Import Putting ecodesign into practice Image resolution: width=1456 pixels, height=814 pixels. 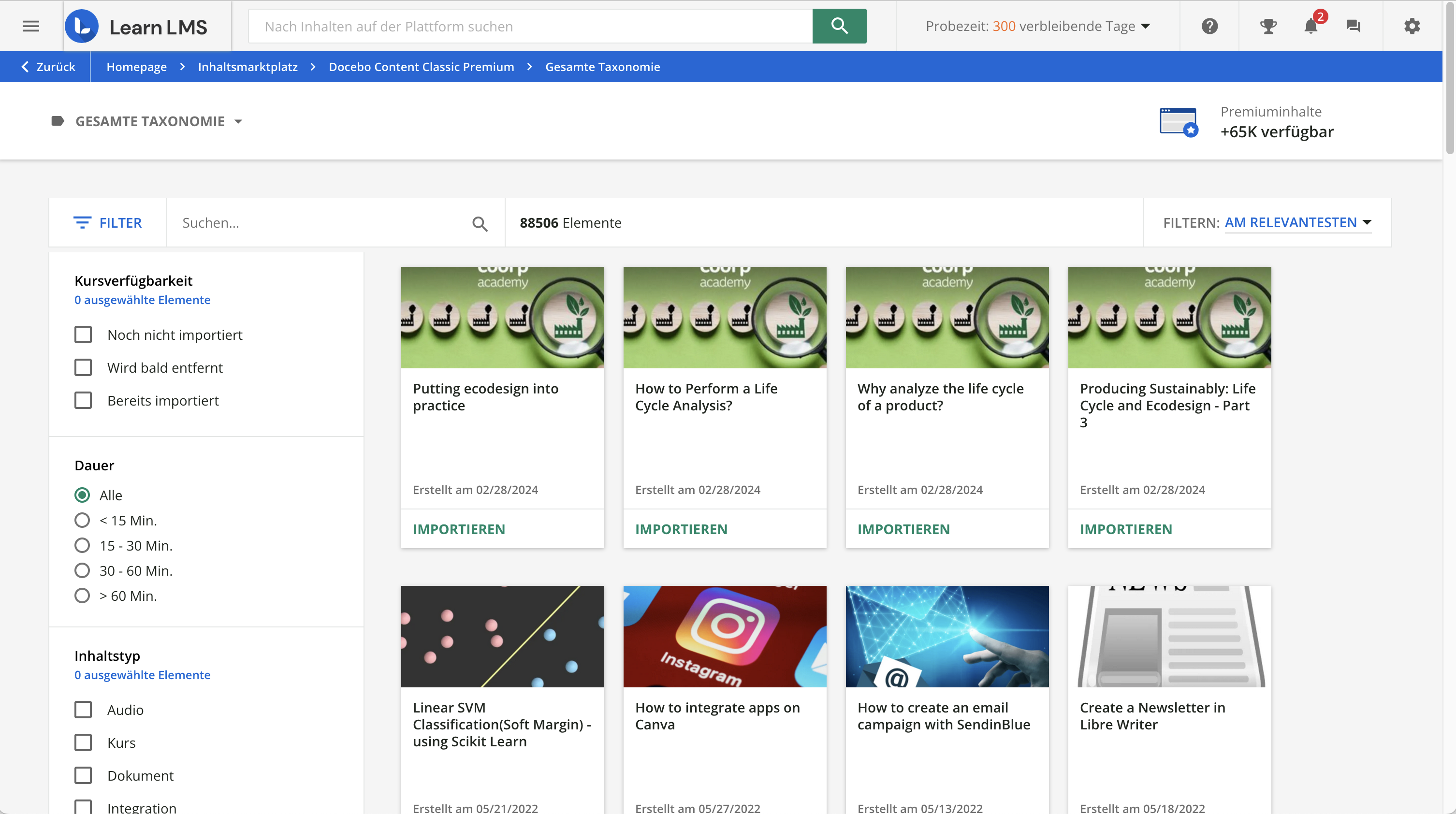tap(459, 529)
